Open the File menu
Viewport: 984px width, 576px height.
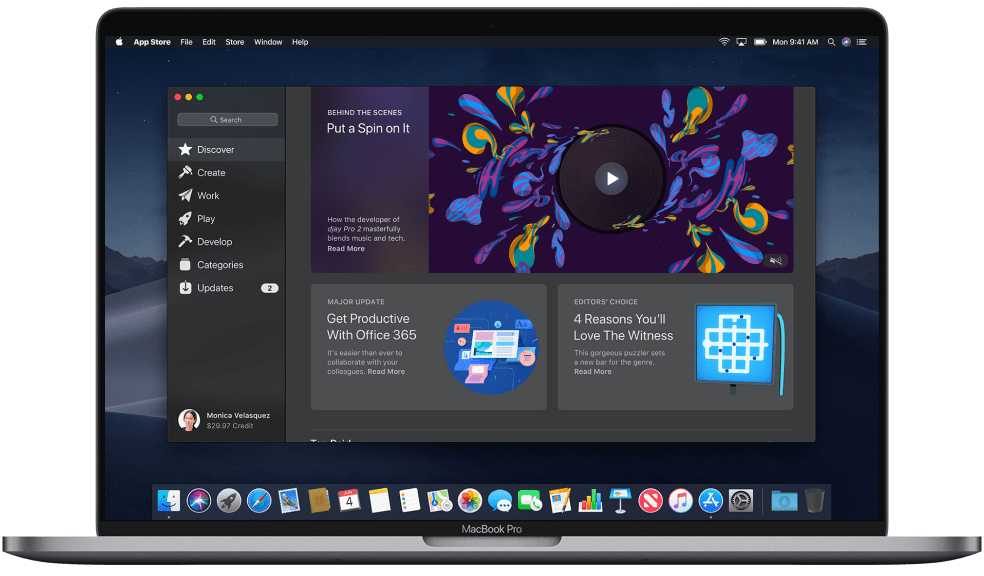[186, 42]
